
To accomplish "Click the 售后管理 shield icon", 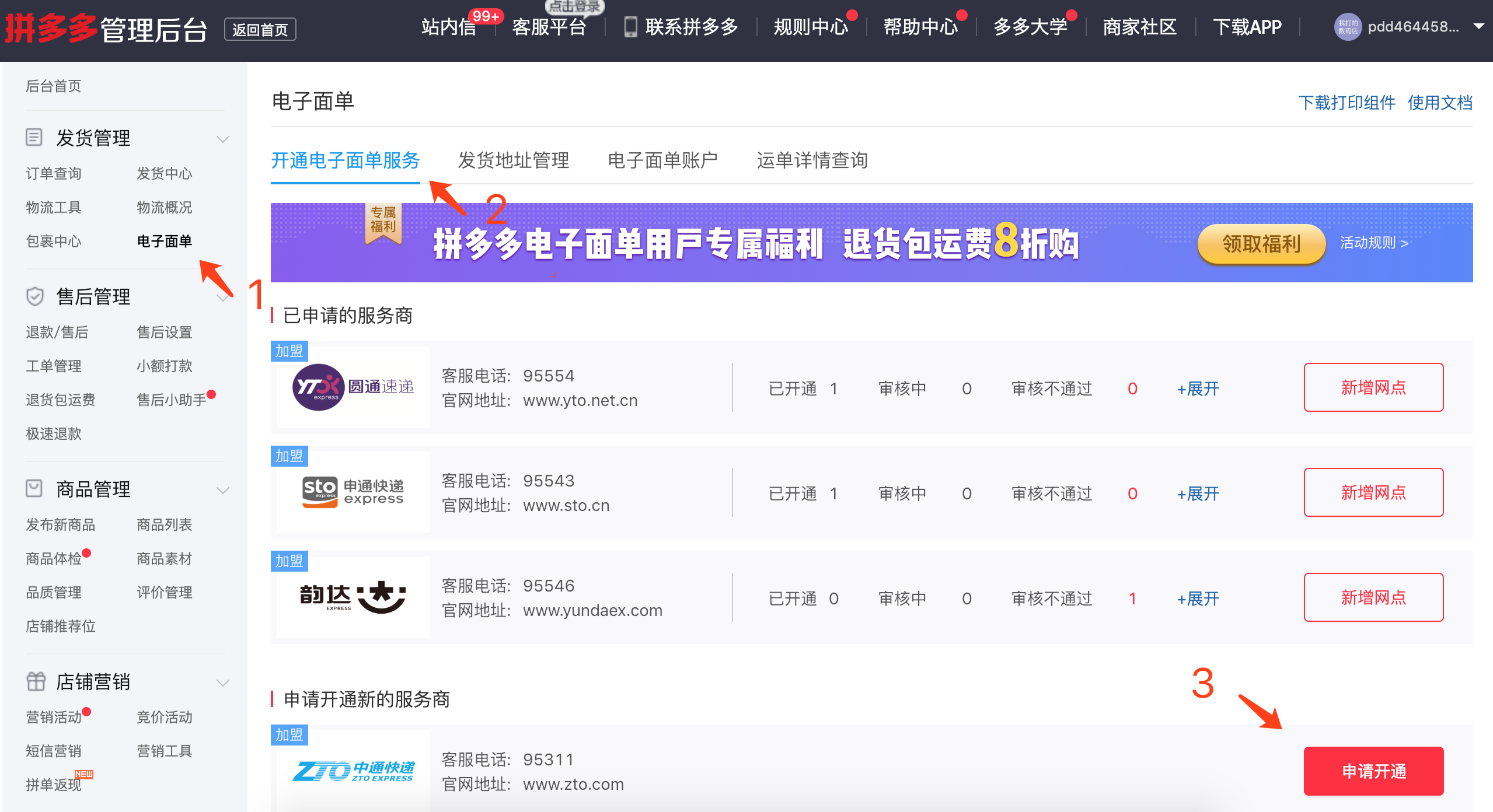I will 34,296.
